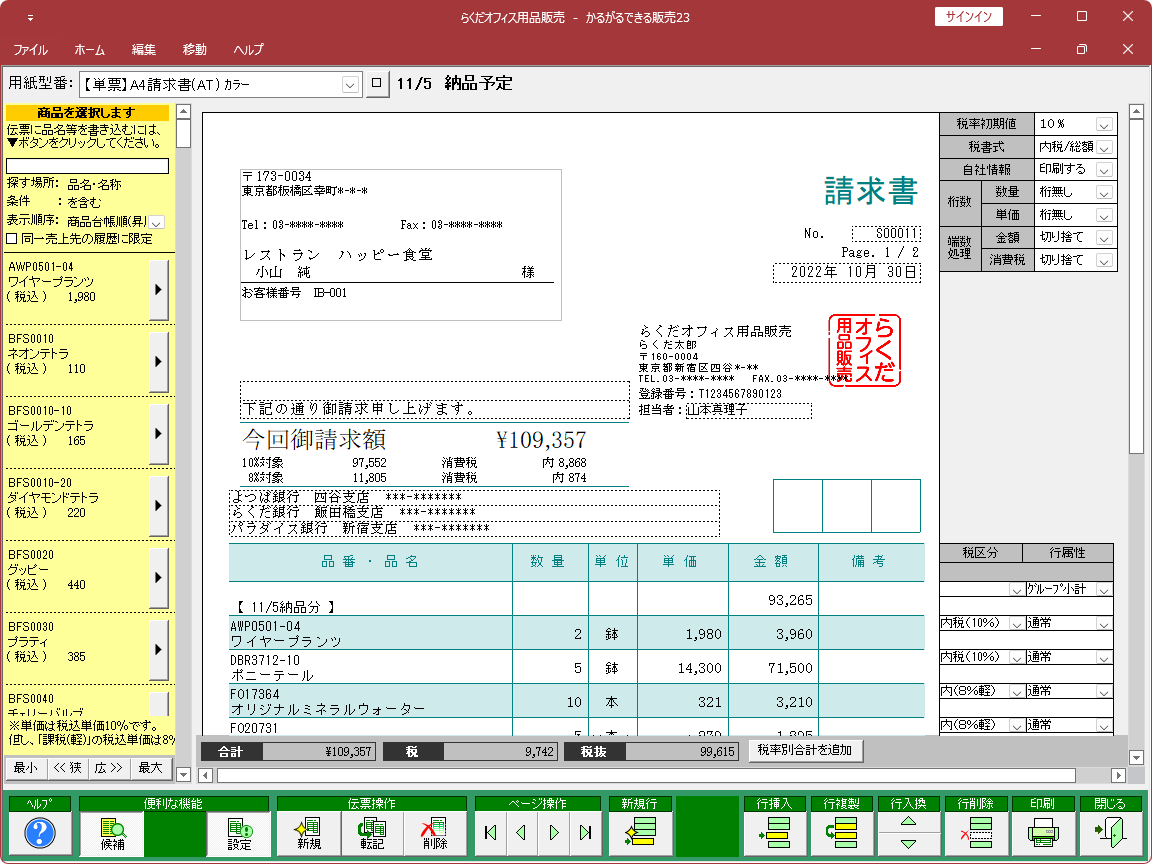Delete the slip with 削除 icon
Viewport: 1152px width, 864px height.
tap(435, 833)
